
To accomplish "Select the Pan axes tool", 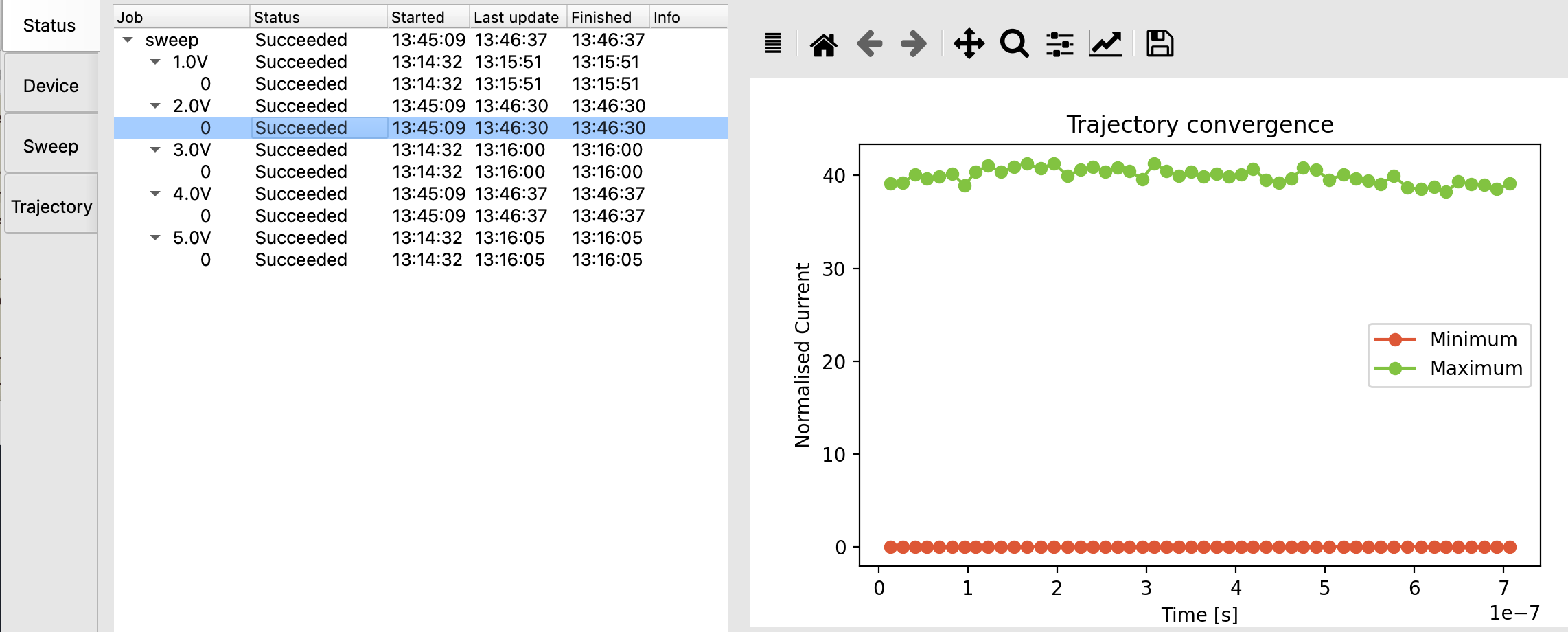I will [969, 44].
